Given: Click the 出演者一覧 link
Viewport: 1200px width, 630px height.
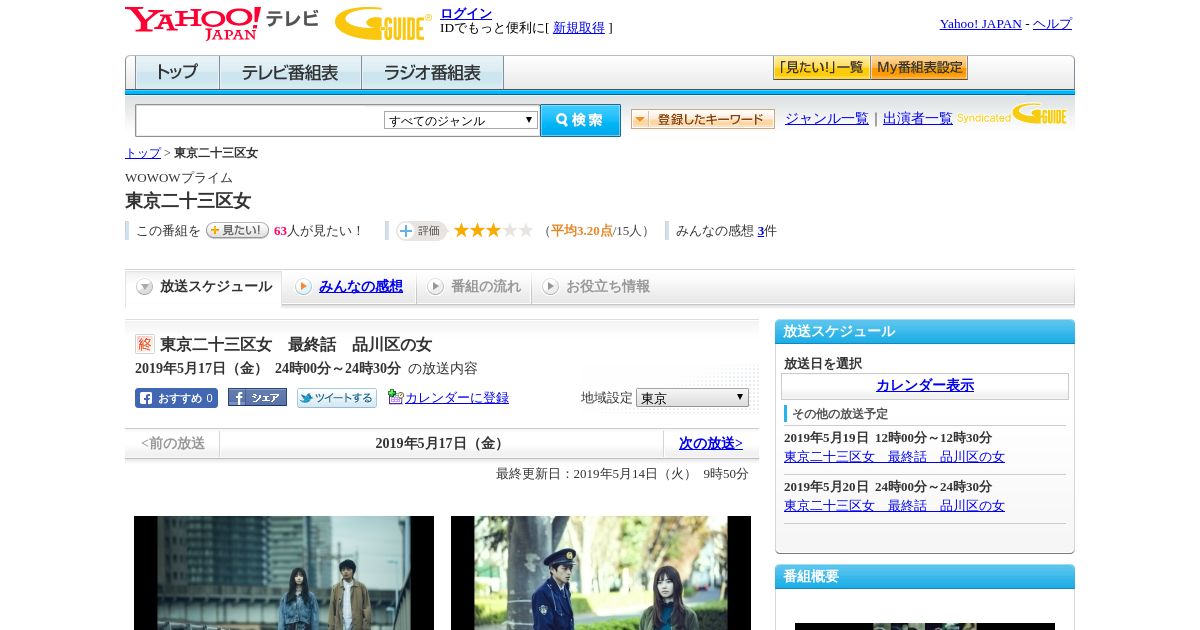Looking at the screenshot, I should (918, 119).
